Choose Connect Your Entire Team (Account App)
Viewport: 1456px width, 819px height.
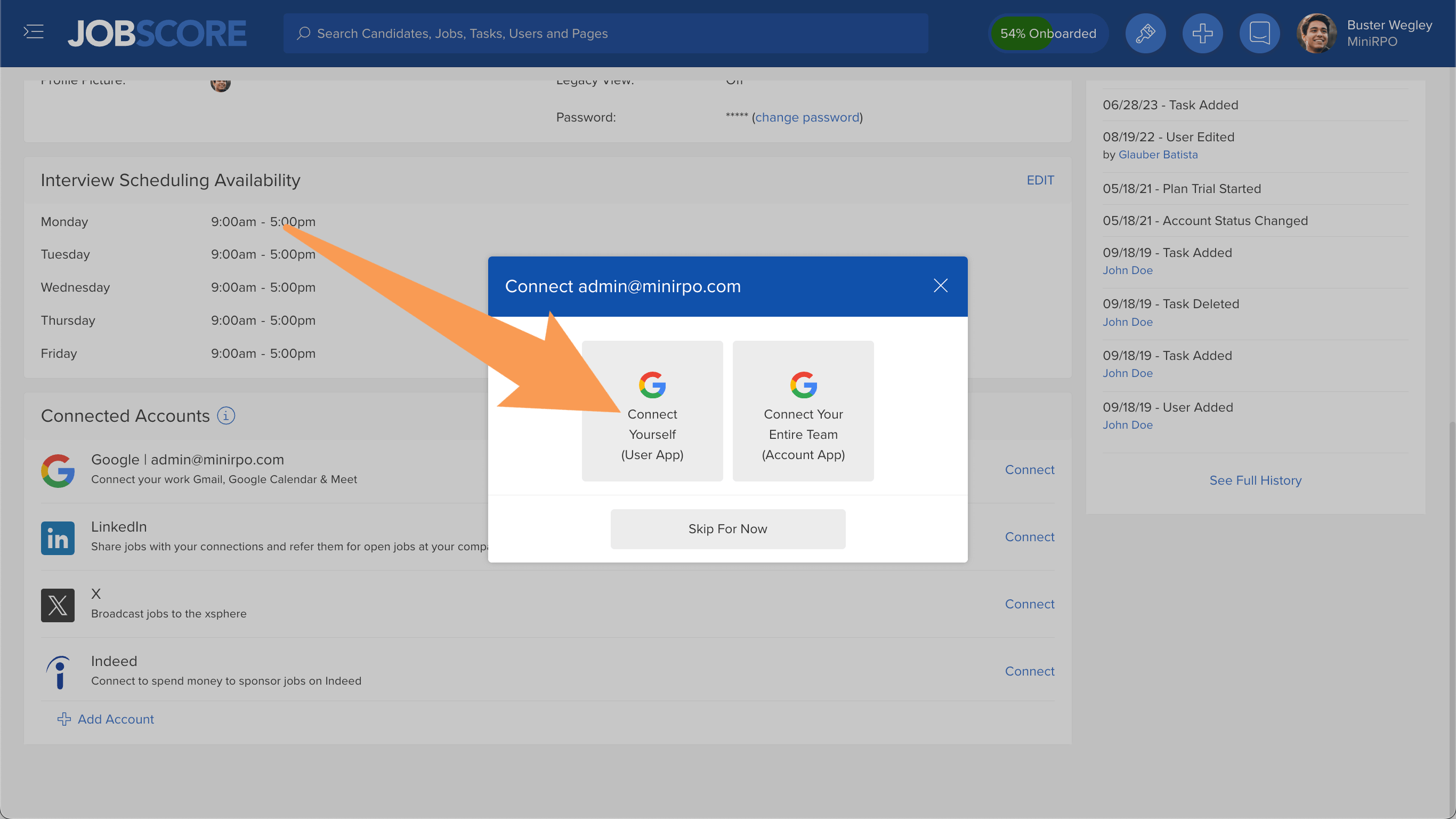[x=803, y=411]
